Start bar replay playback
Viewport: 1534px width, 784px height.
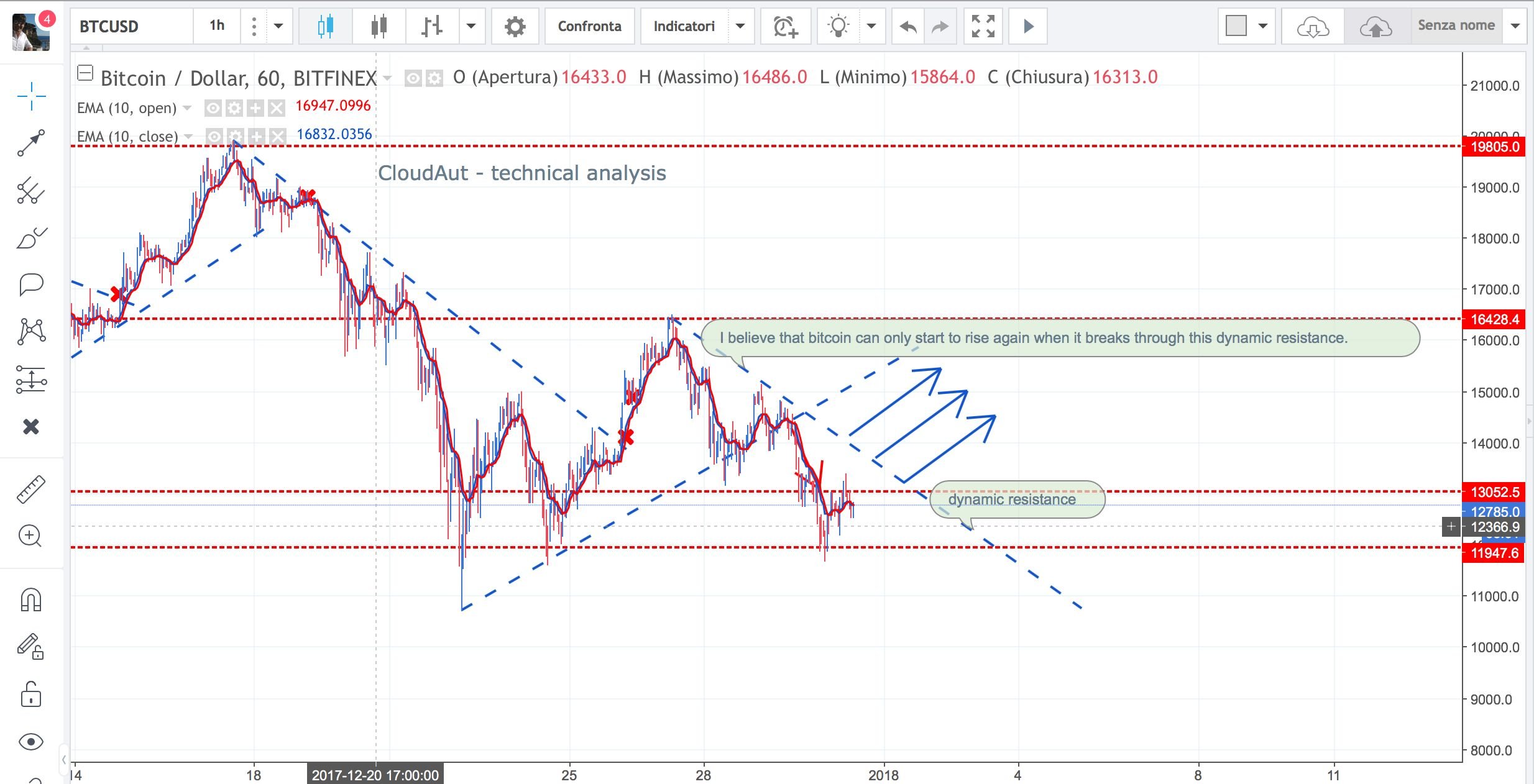(1028, 26)
